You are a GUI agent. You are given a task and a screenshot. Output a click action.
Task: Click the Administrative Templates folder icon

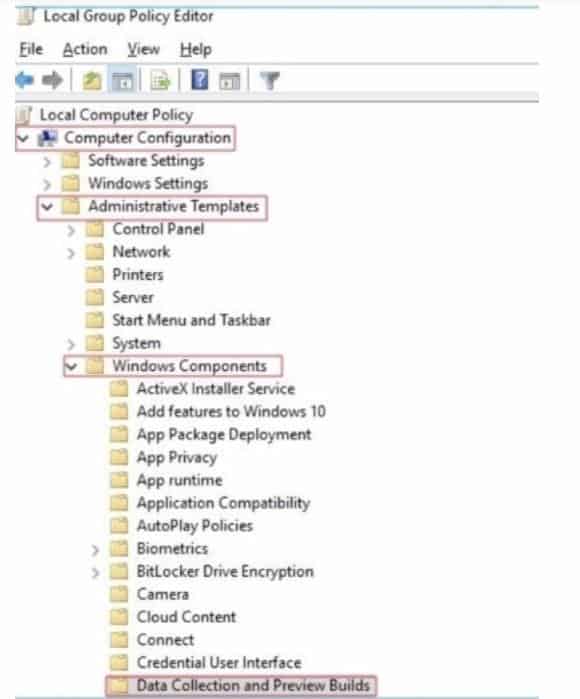(70, 206)
